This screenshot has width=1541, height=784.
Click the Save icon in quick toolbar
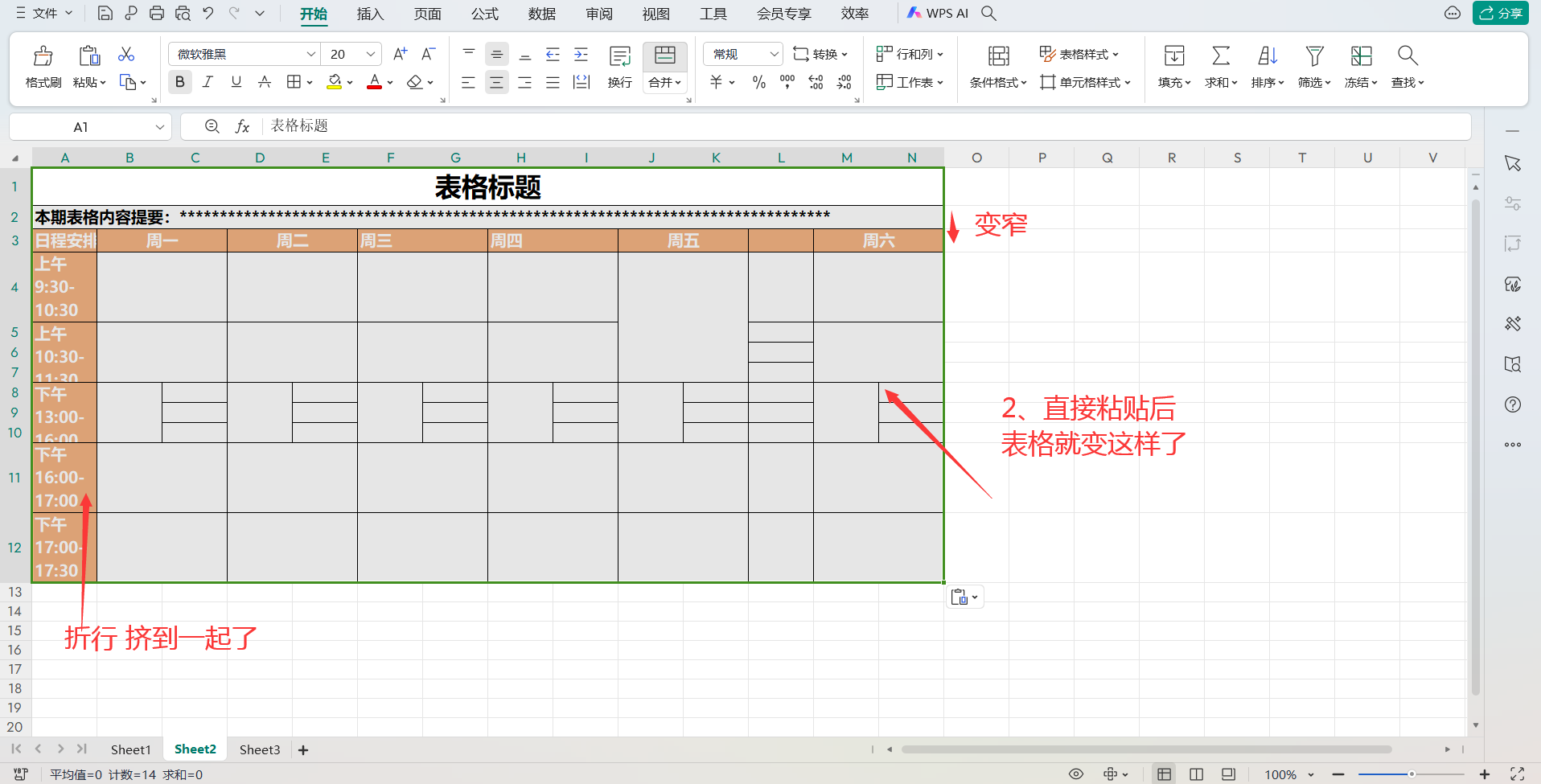(x=105, y=13)
